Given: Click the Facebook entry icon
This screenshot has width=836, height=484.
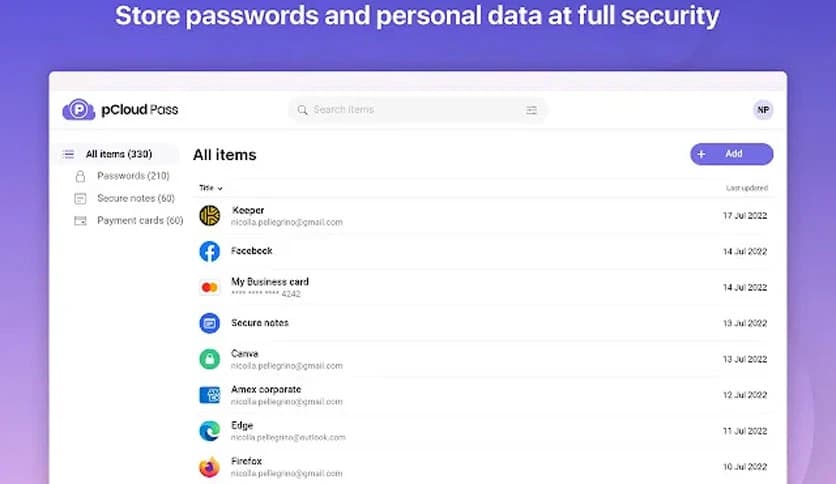Looking at the screenshot, I should 209,251.
